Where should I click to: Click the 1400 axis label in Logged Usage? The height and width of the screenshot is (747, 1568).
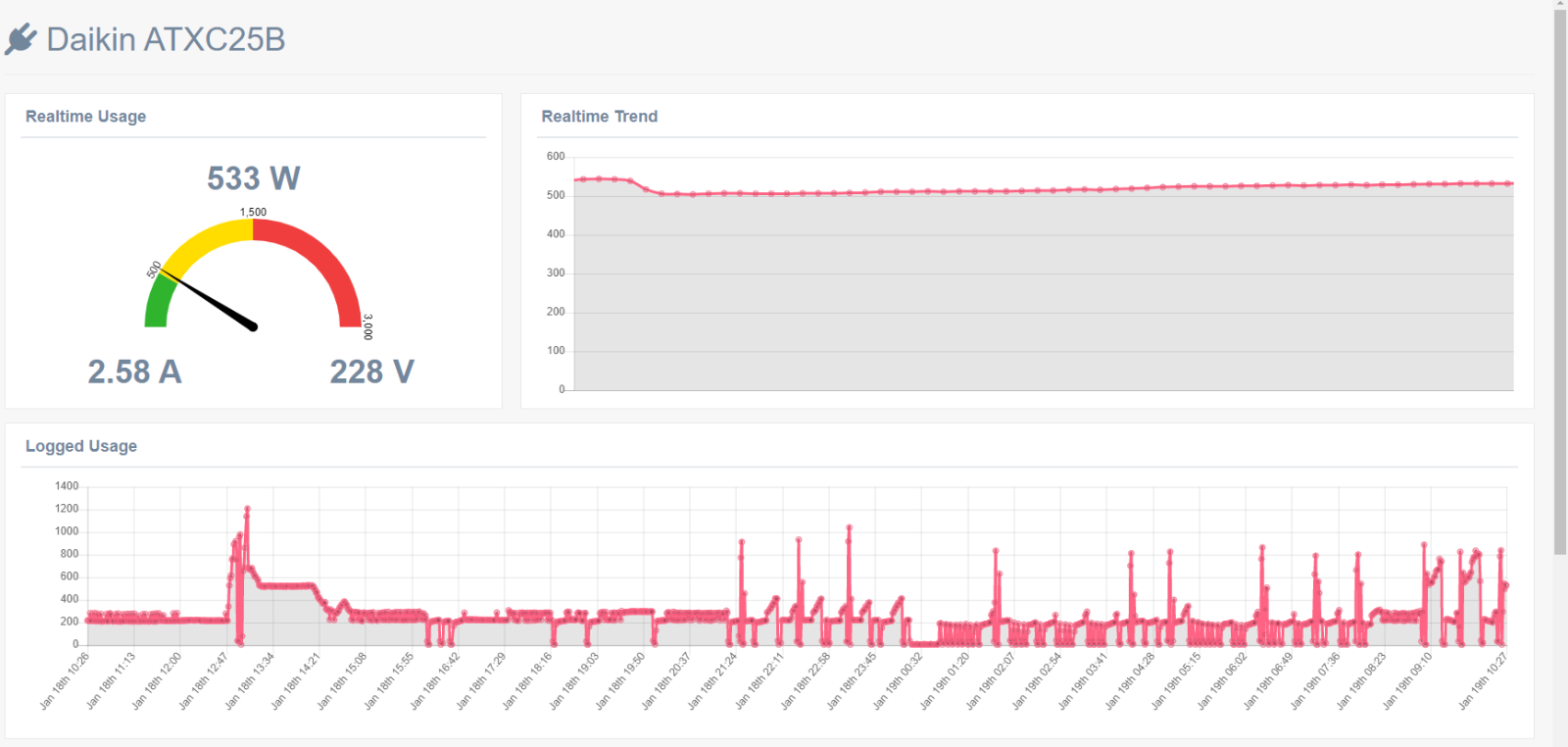pos(67,485)
